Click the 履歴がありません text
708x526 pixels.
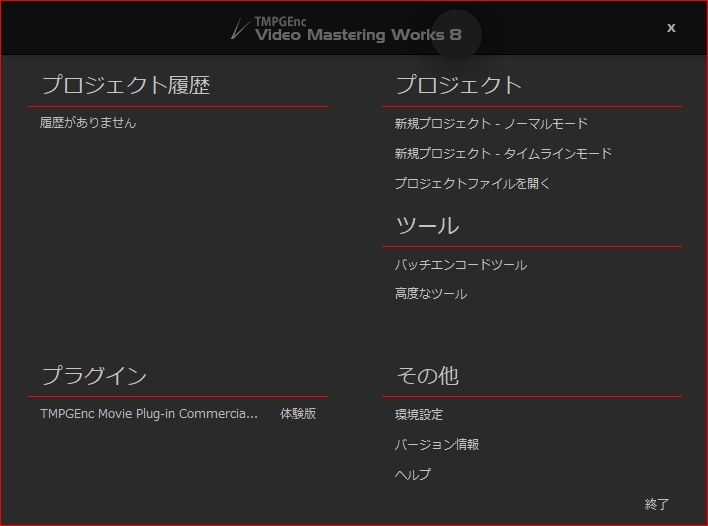coord(88,123)
